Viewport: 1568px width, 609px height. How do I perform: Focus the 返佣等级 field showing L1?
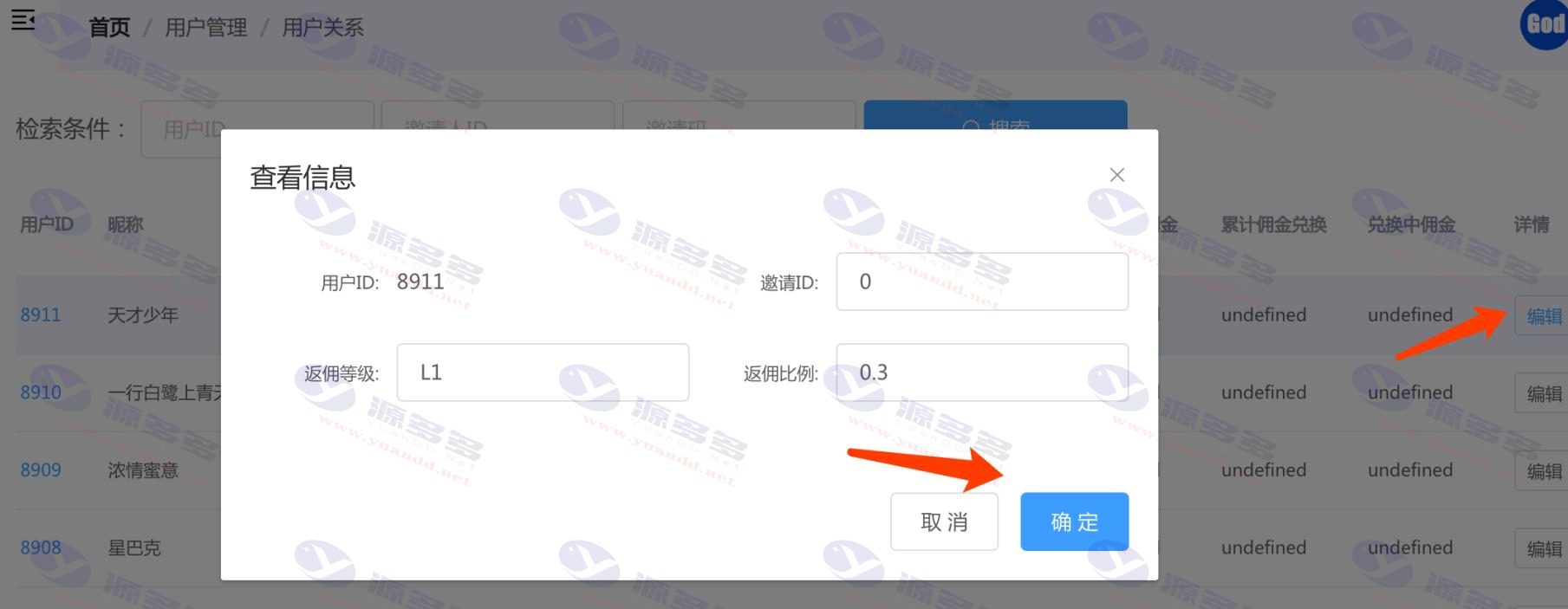click(543, 373)
